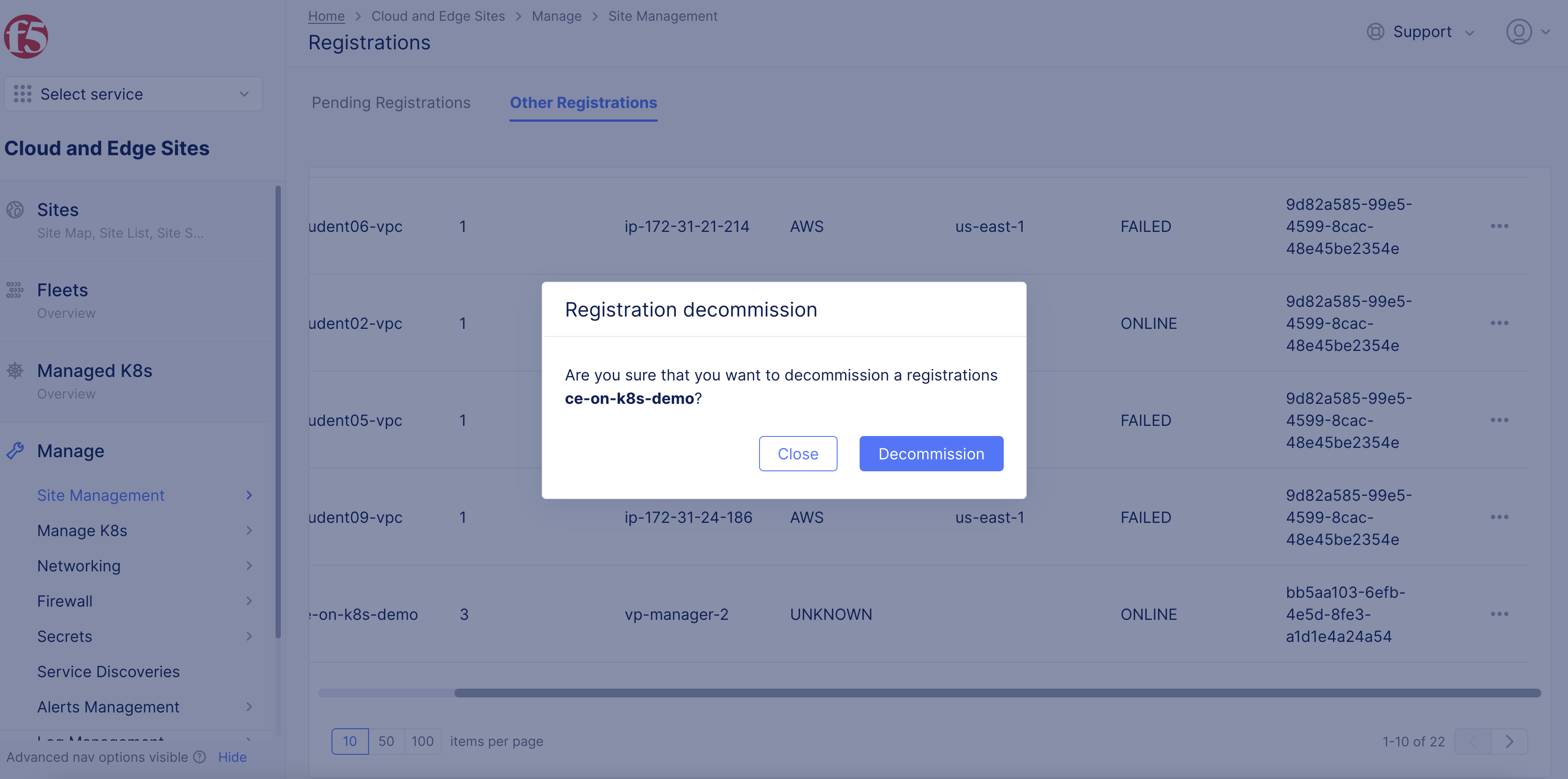The width and height of the screenshot is (1568, 779).
Task: Go to Home via breadcrumb
Action: 326,16
